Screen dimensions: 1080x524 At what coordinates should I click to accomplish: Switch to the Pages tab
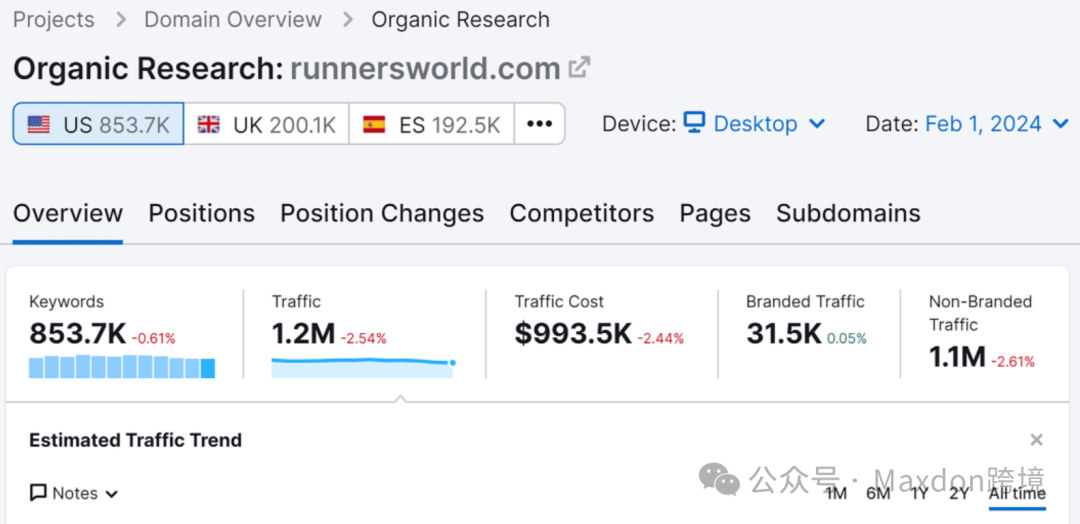coord(715,213)
